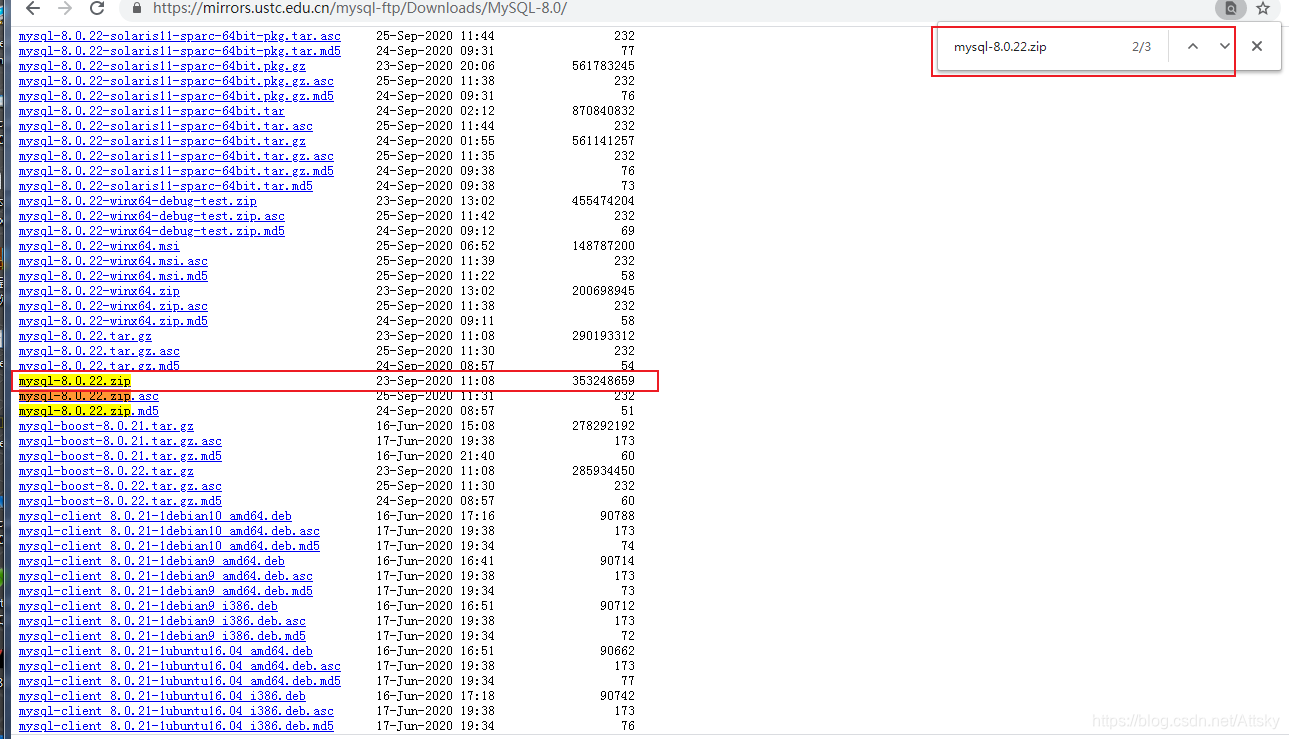Click file size 353248659
Image resolution: width=1289 pixels, height=739 pixels.
603,381
